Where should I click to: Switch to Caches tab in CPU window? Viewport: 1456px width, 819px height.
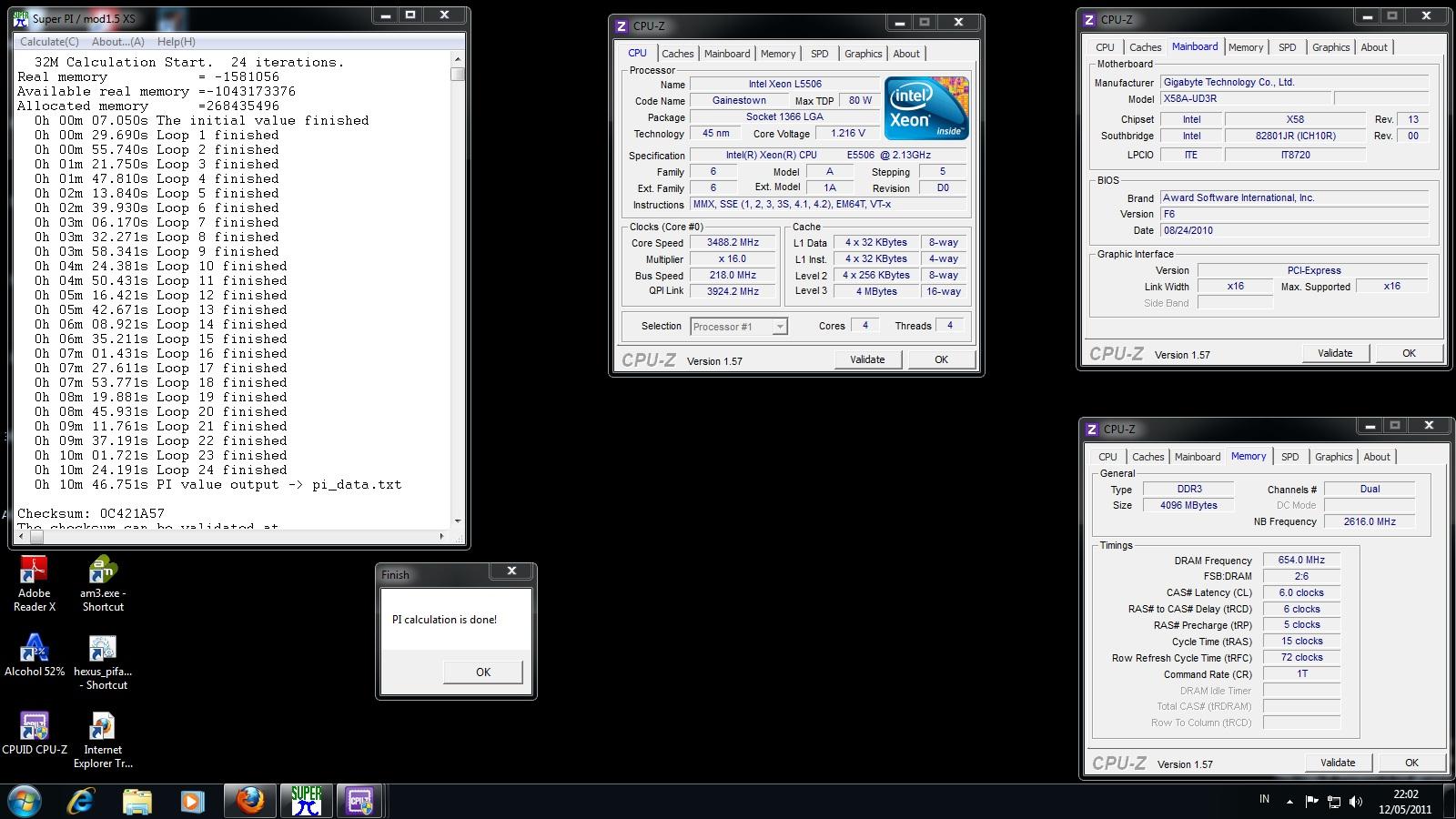pyautogui.click(x=678, y=54)
